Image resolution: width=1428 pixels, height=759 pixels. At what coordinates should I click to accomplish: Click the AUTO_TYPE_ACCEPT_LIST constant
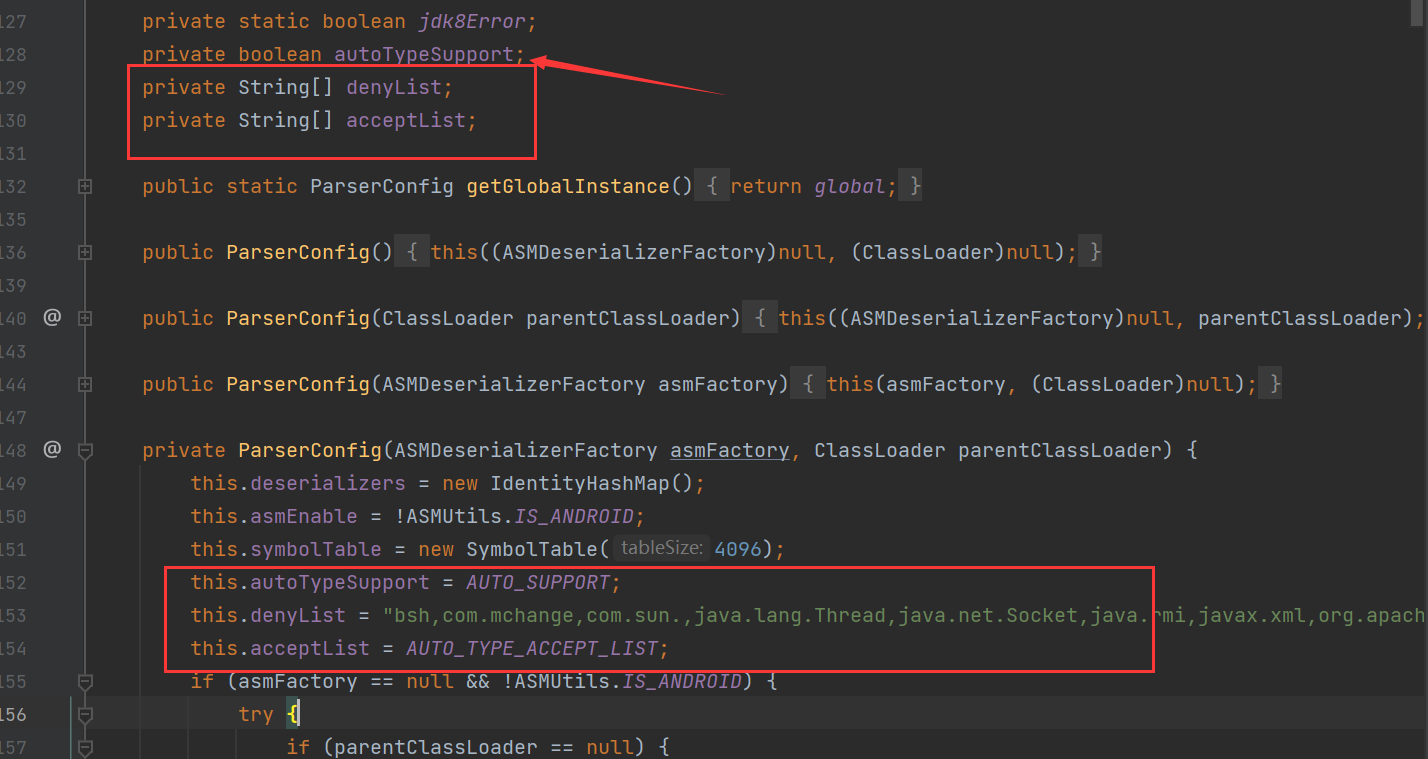(x=532, y=648)
